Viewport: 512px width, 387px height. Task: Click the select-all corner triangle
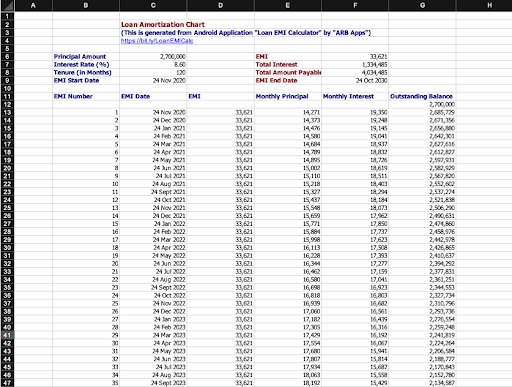coord(7,5)
